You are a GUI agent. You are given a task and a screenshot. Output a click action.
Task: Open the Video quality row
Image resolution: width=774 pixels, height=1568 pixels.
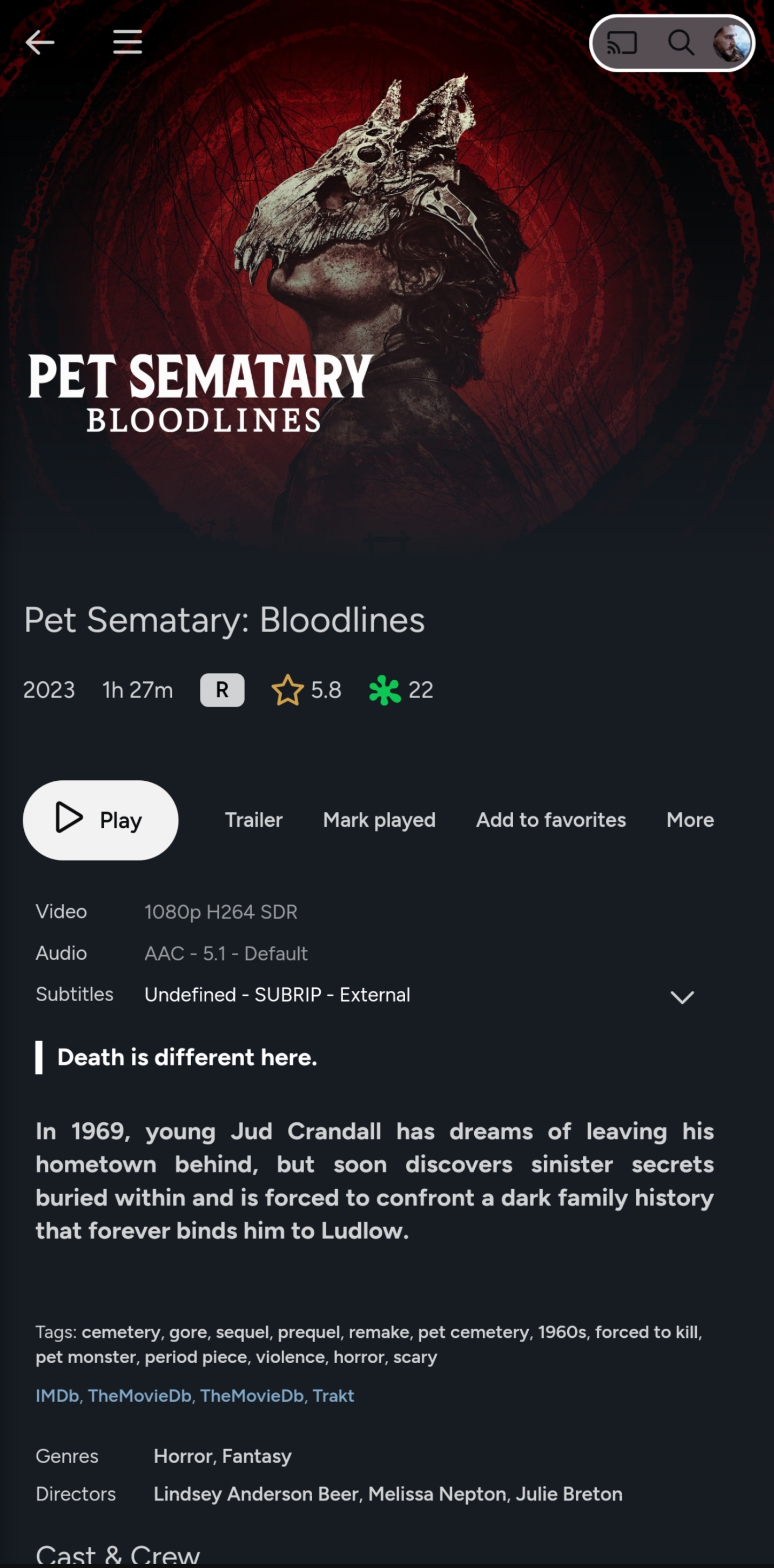[x=220, y=911]
